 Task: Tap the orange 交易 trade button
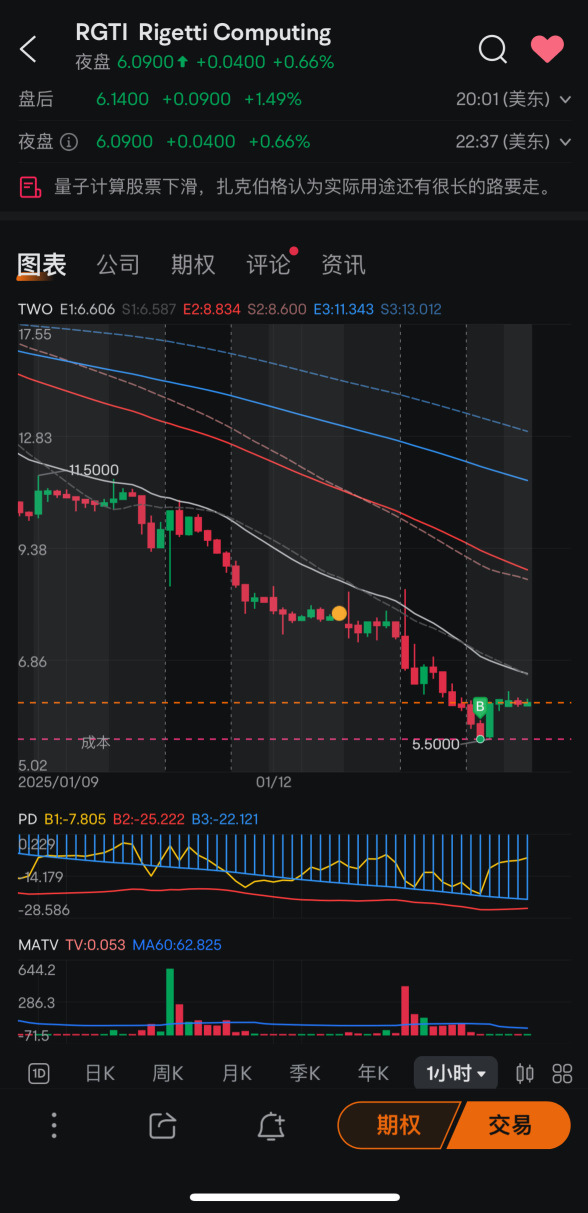pyautogui.click(x=510, y=1125)
